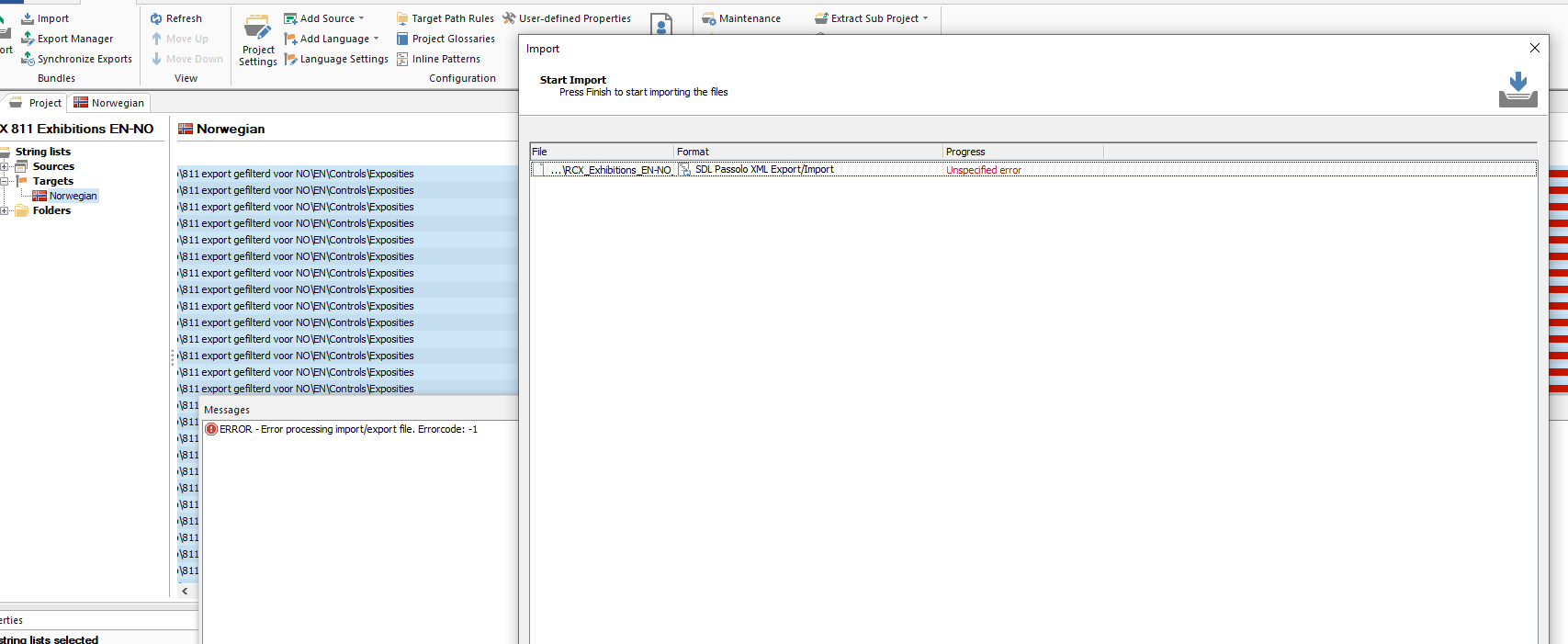Click the Folders folder icon in tree
The image size is (1568, 644).
pos(22,210)
